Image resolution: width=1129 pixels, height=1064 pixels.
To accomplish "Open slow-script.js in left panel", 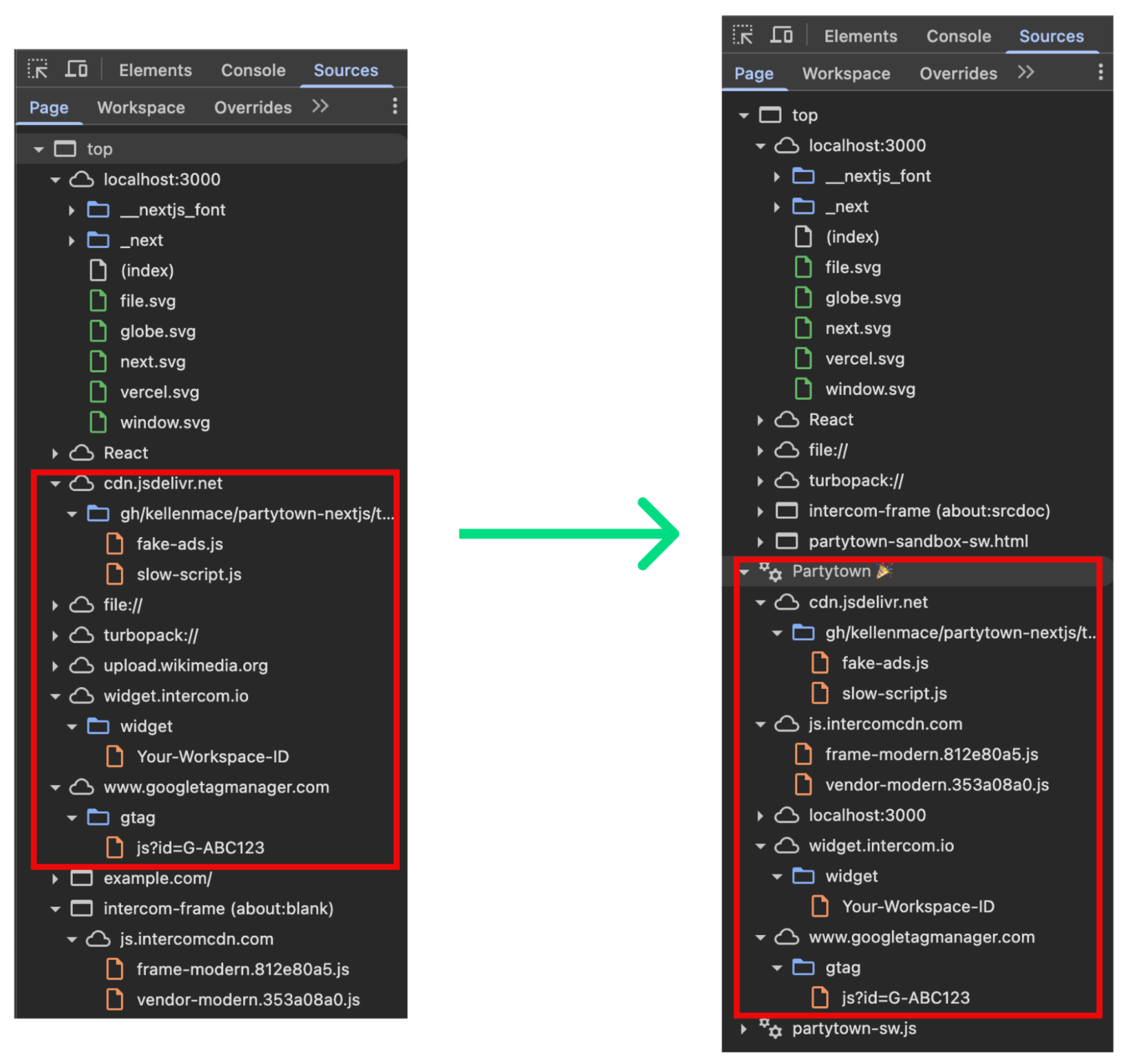I will click(x=189, y=574).
